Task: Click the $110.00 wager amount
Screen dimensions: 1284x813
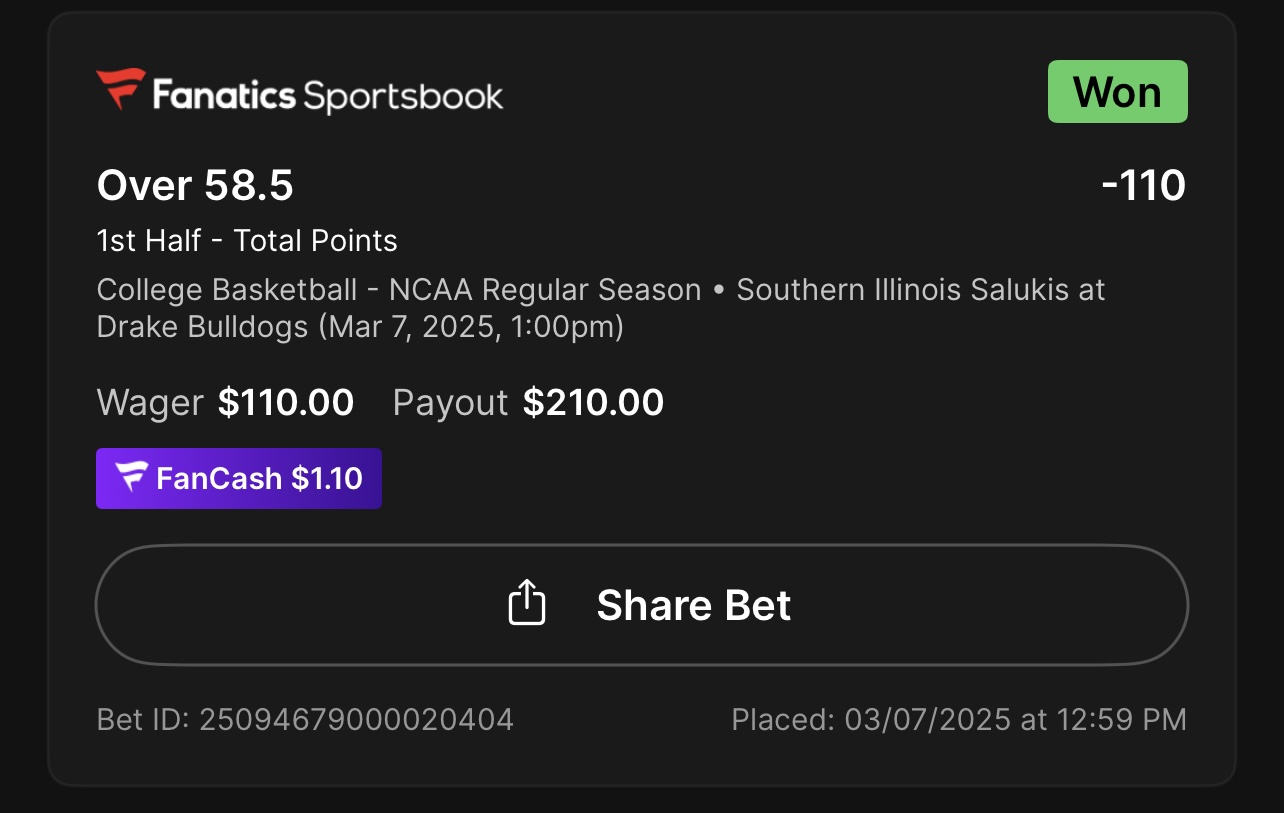Action: pyautogui.click(x=286, y=403)
